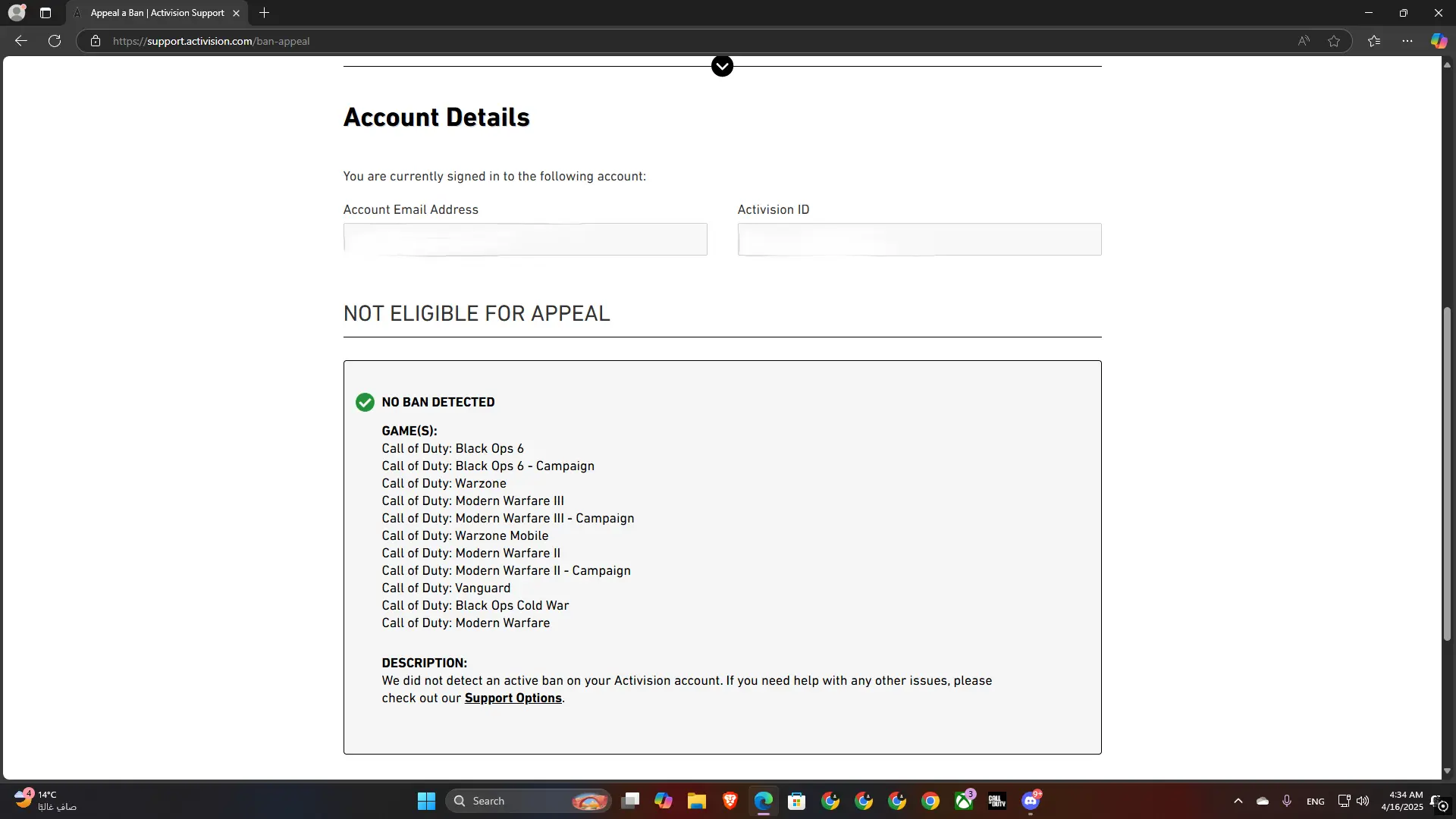Viewport: 1456px width, 819px height.
Task: Open the Favorites list icon
Action: (x=1374, y=41)
